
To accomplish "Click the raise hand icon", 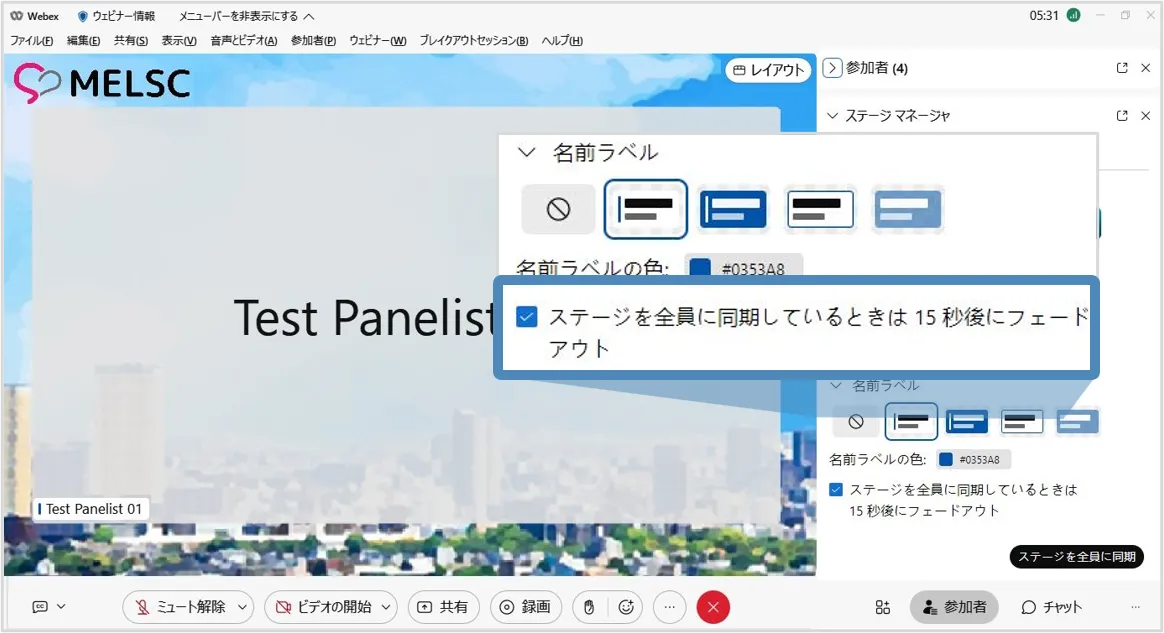I will pos(589,607).
